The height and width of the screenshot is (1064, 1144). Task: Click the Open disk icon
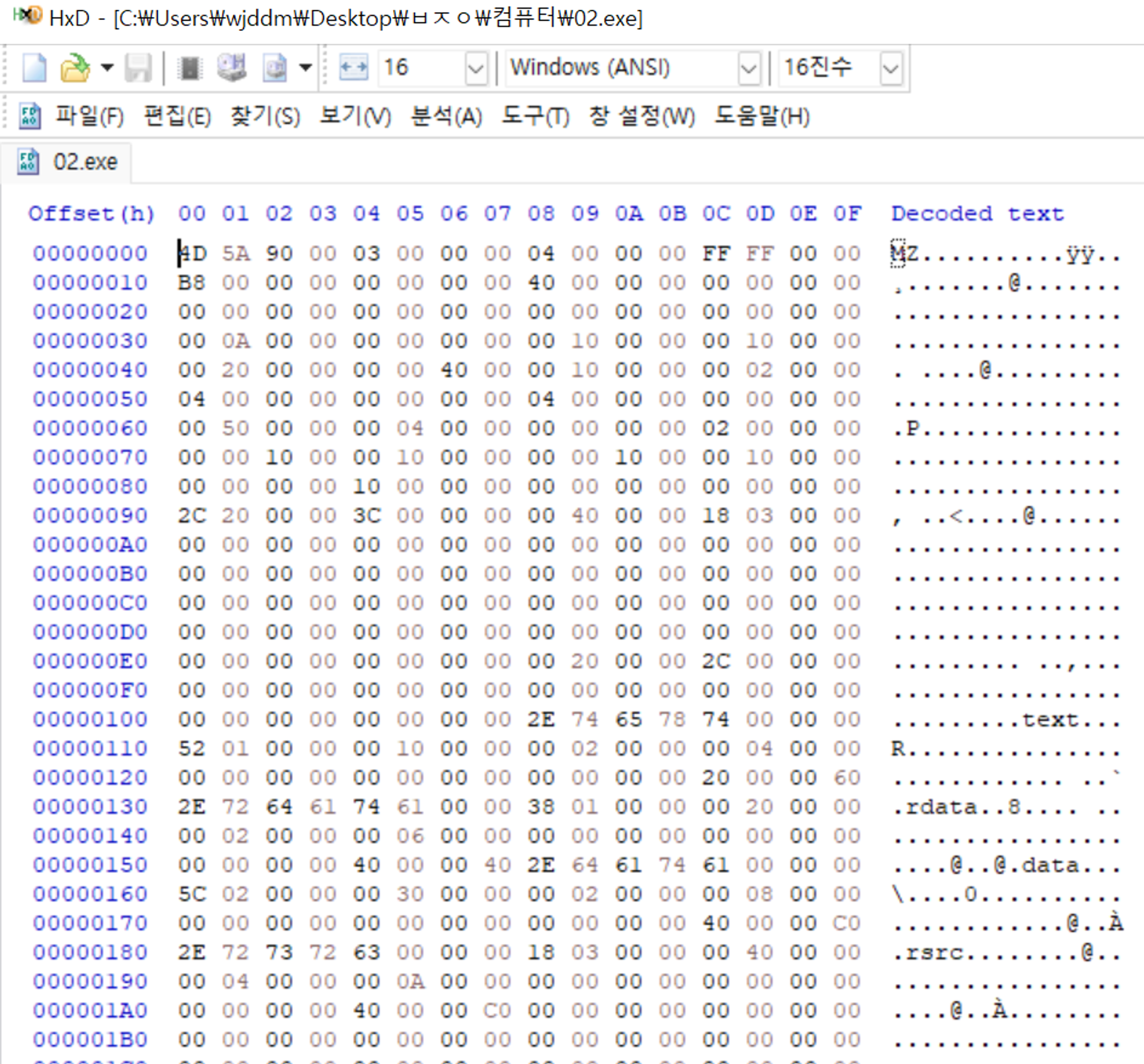point(232,68)
